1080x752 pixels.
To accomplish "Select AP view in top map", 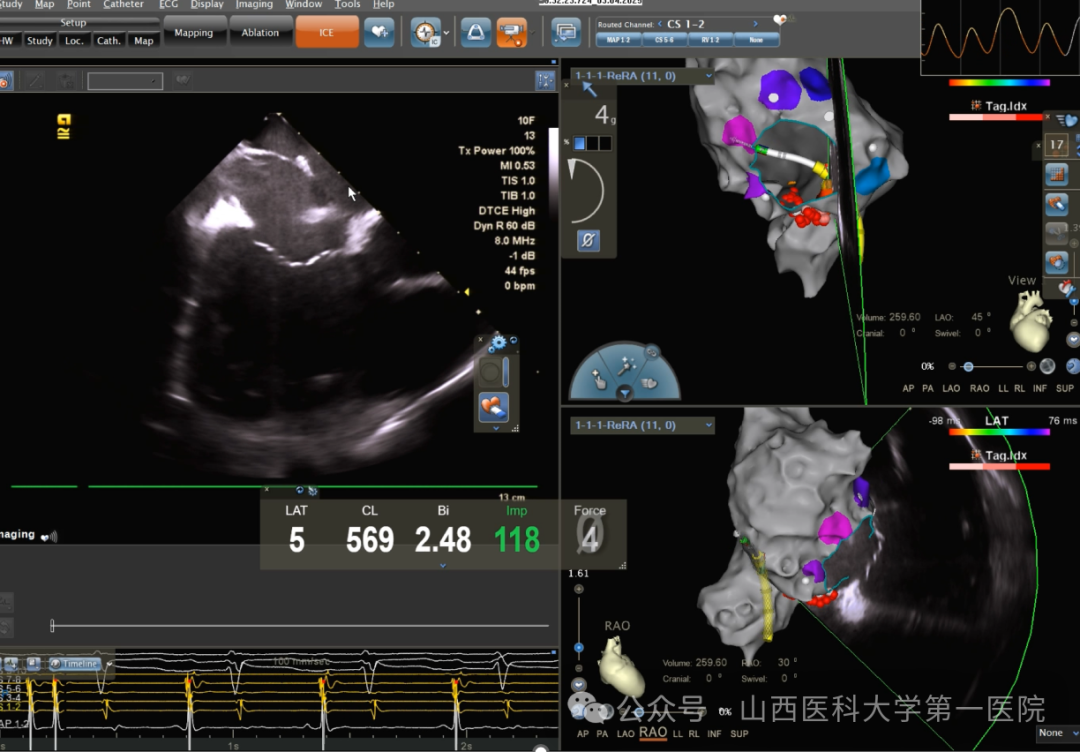I will pyautogui.click(x=908, y=388).
